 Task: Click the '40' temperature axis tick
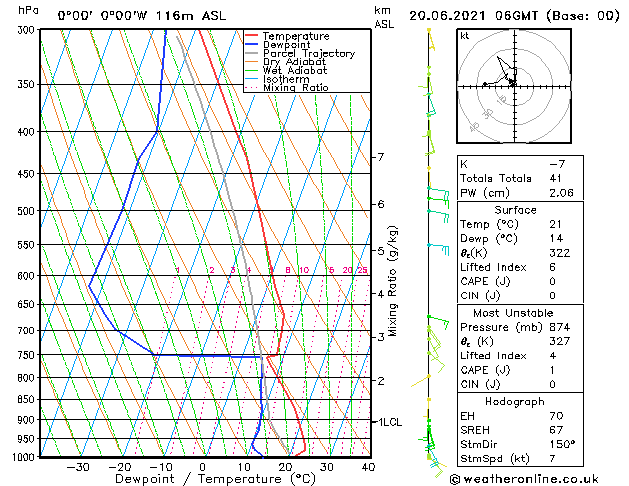[368, 467]
